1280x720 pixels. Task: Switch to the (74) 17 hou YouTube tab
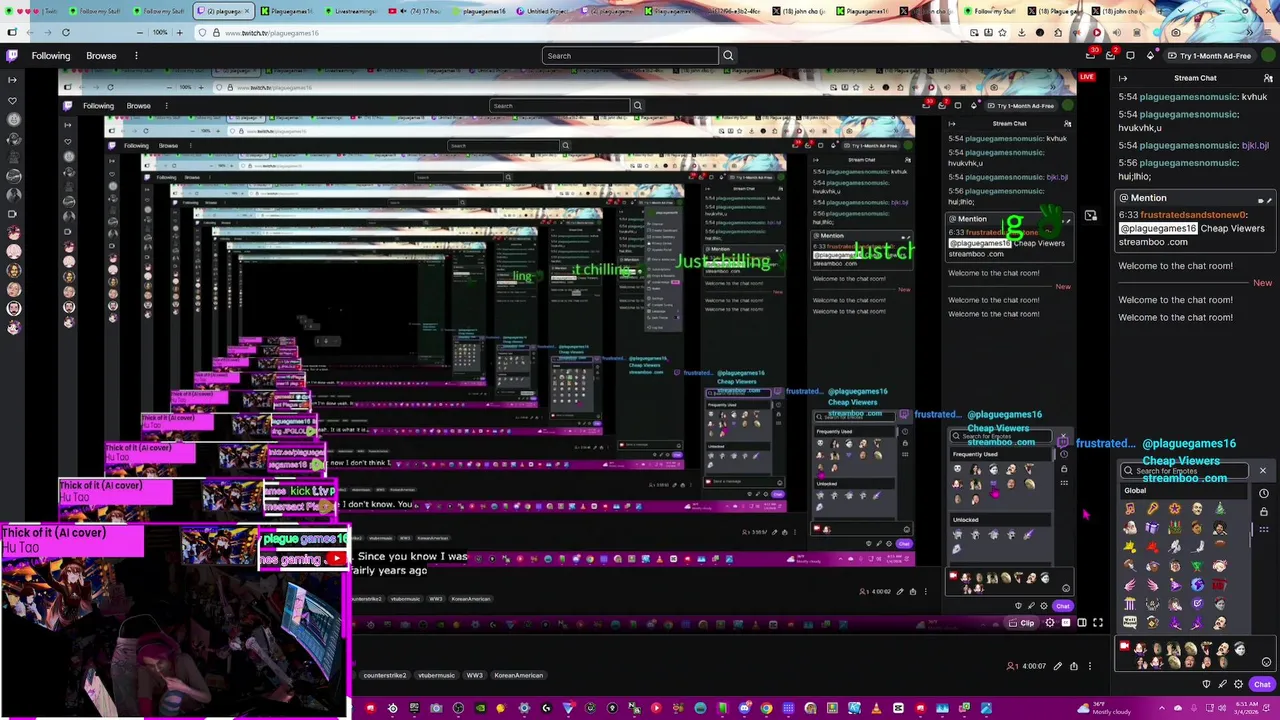pos(414,11)
